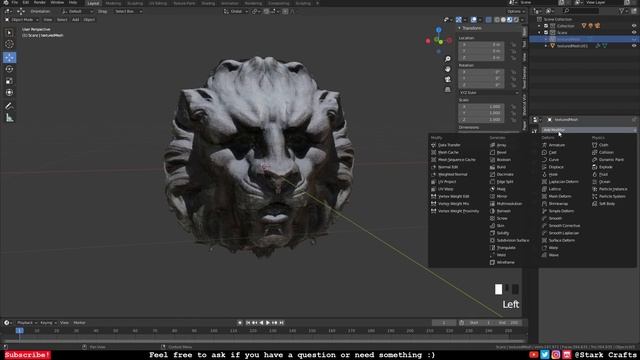The width and height of the screenshot is (640, 360).
Task: Collapse the Transform panel
Action: tap(459, 28)
